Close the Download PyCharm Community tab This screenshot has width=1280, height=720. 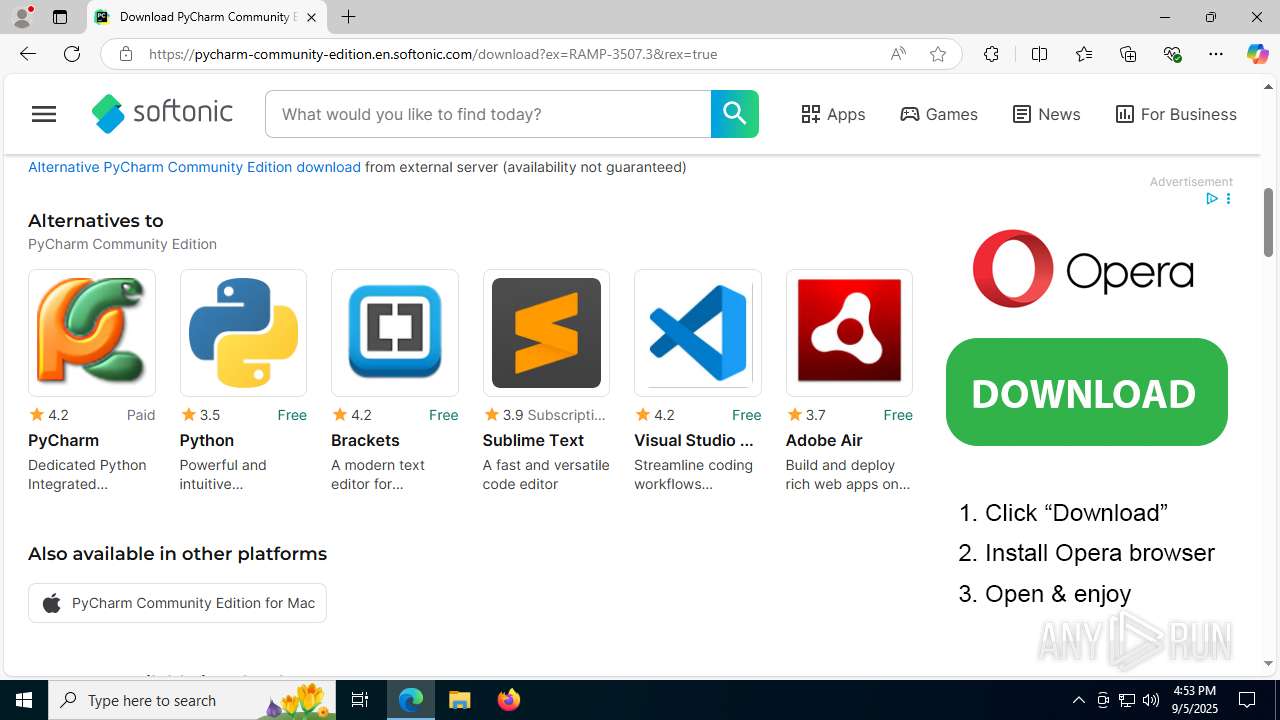(311, 17)
